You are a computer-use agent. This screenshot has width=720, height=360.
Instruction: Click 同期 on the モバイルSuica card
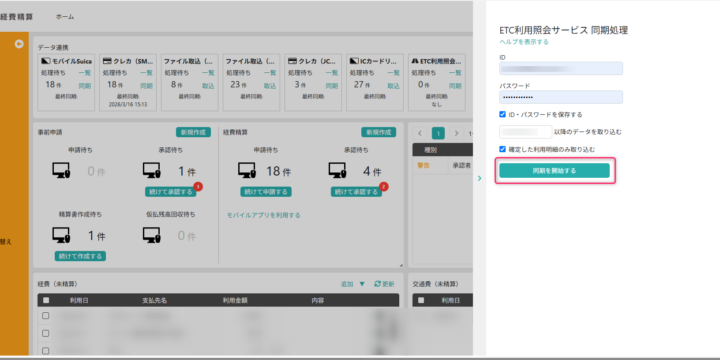[84, 86]
